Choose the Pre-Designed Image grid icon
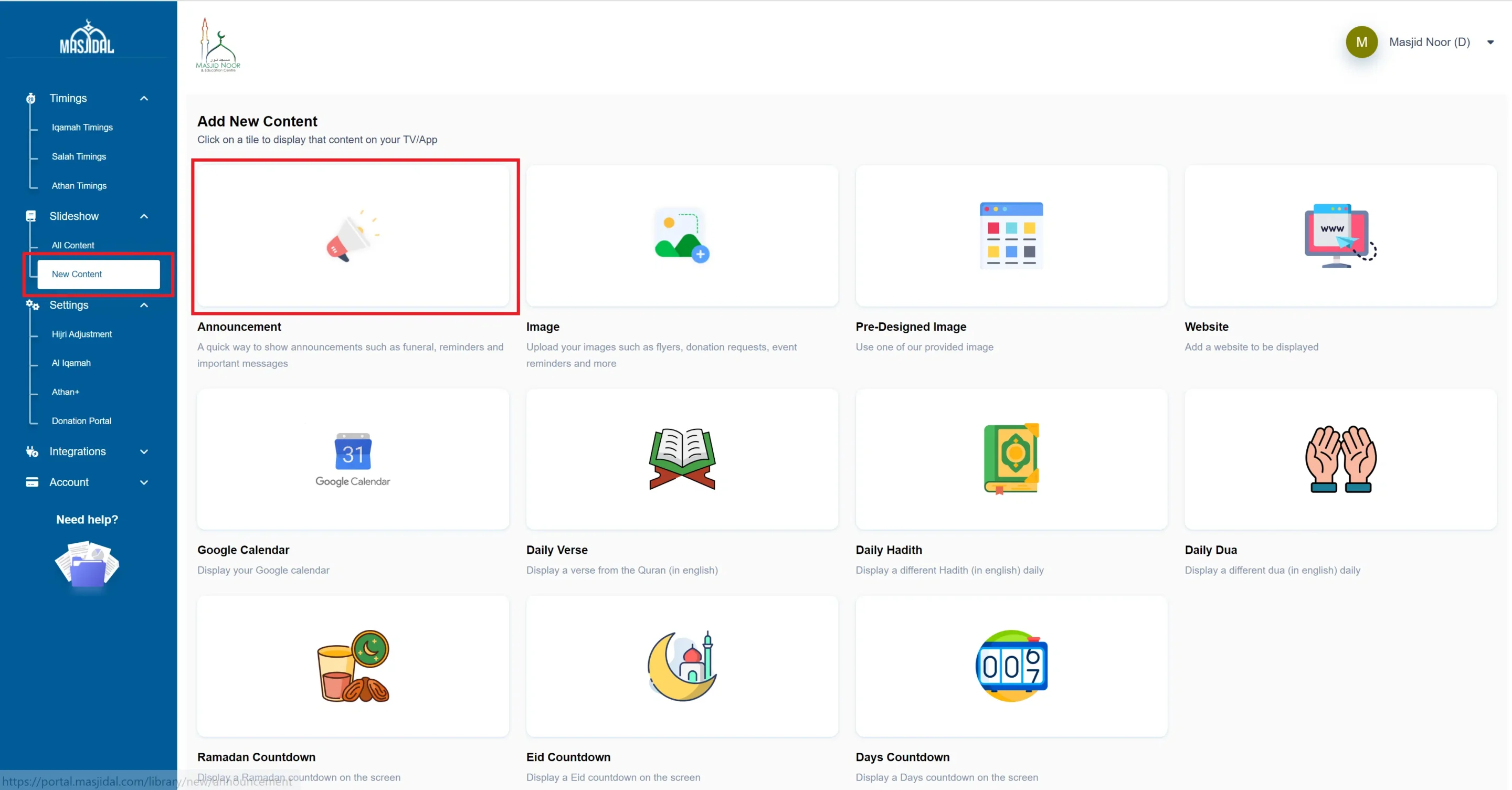 pyautogui.click(x=1011, y=235)
